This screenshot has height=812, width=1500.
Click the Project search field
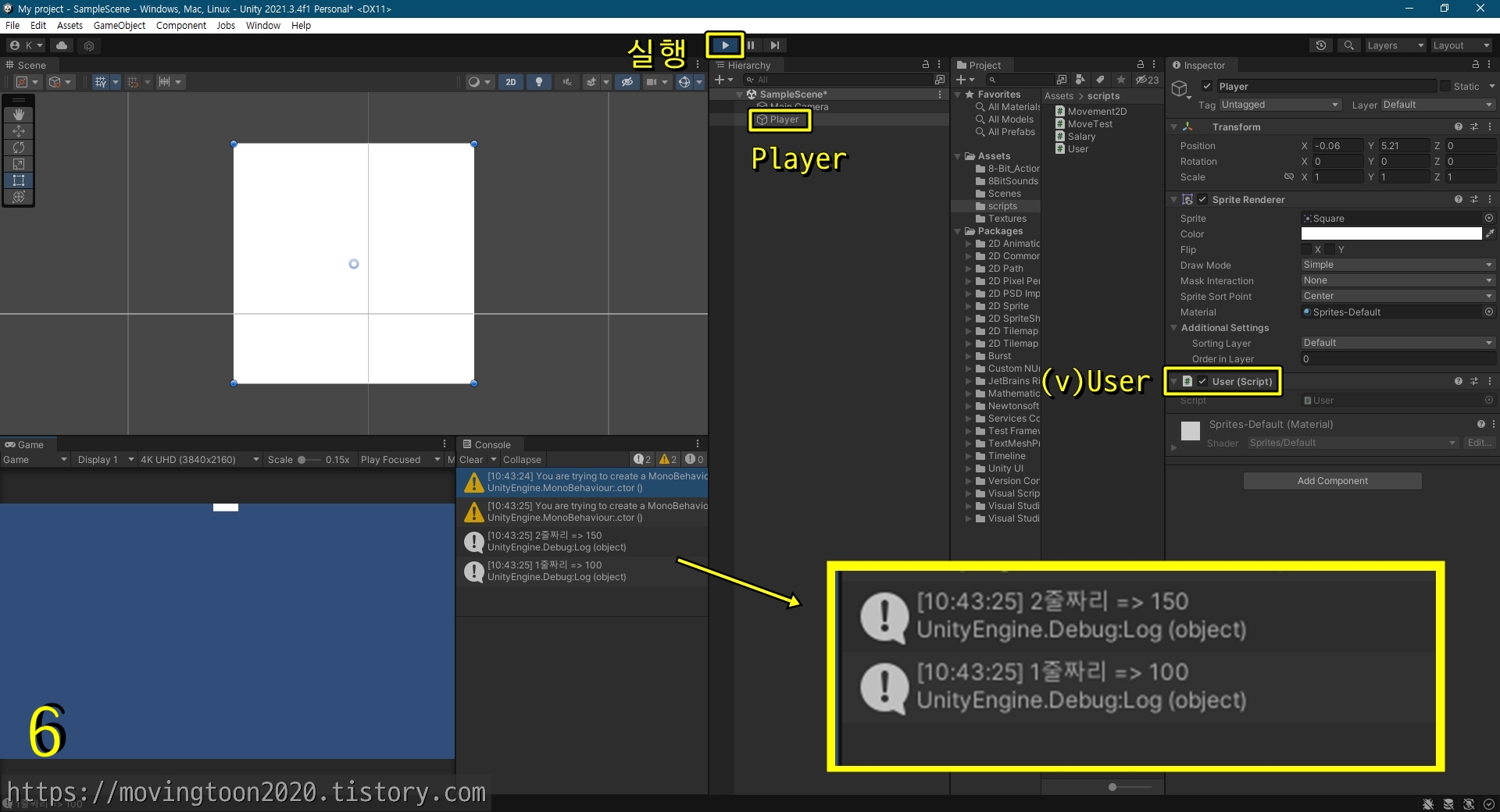click(1020, 80)
